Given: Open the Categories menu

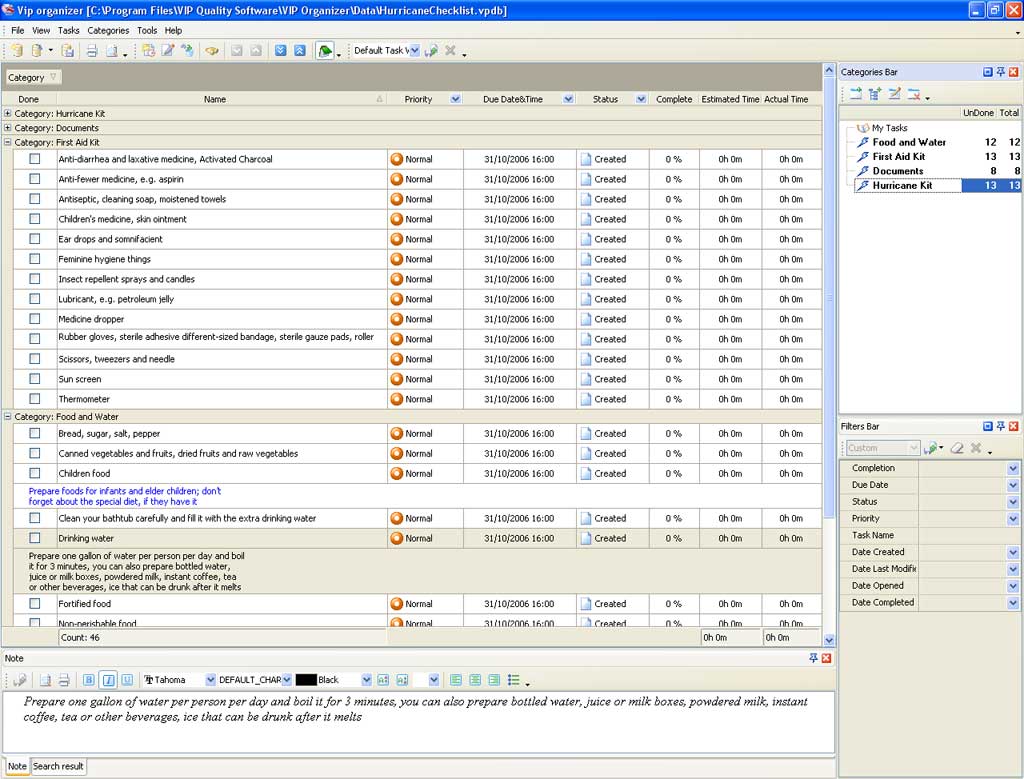Looking at the screenshot, I should click(x=108, y=31).
